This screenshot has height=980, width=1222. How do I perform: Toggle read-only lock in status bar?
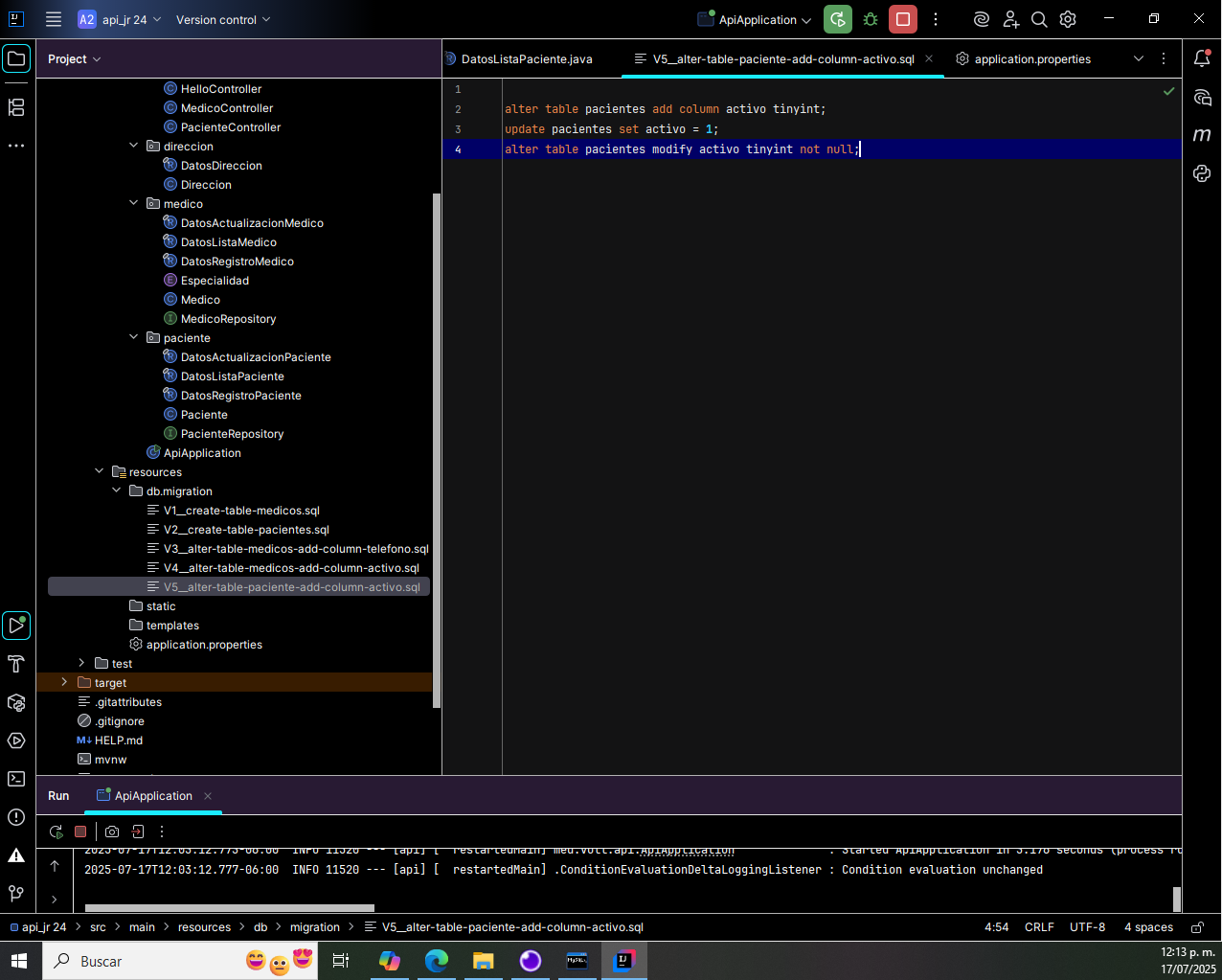coord(1197,927)
